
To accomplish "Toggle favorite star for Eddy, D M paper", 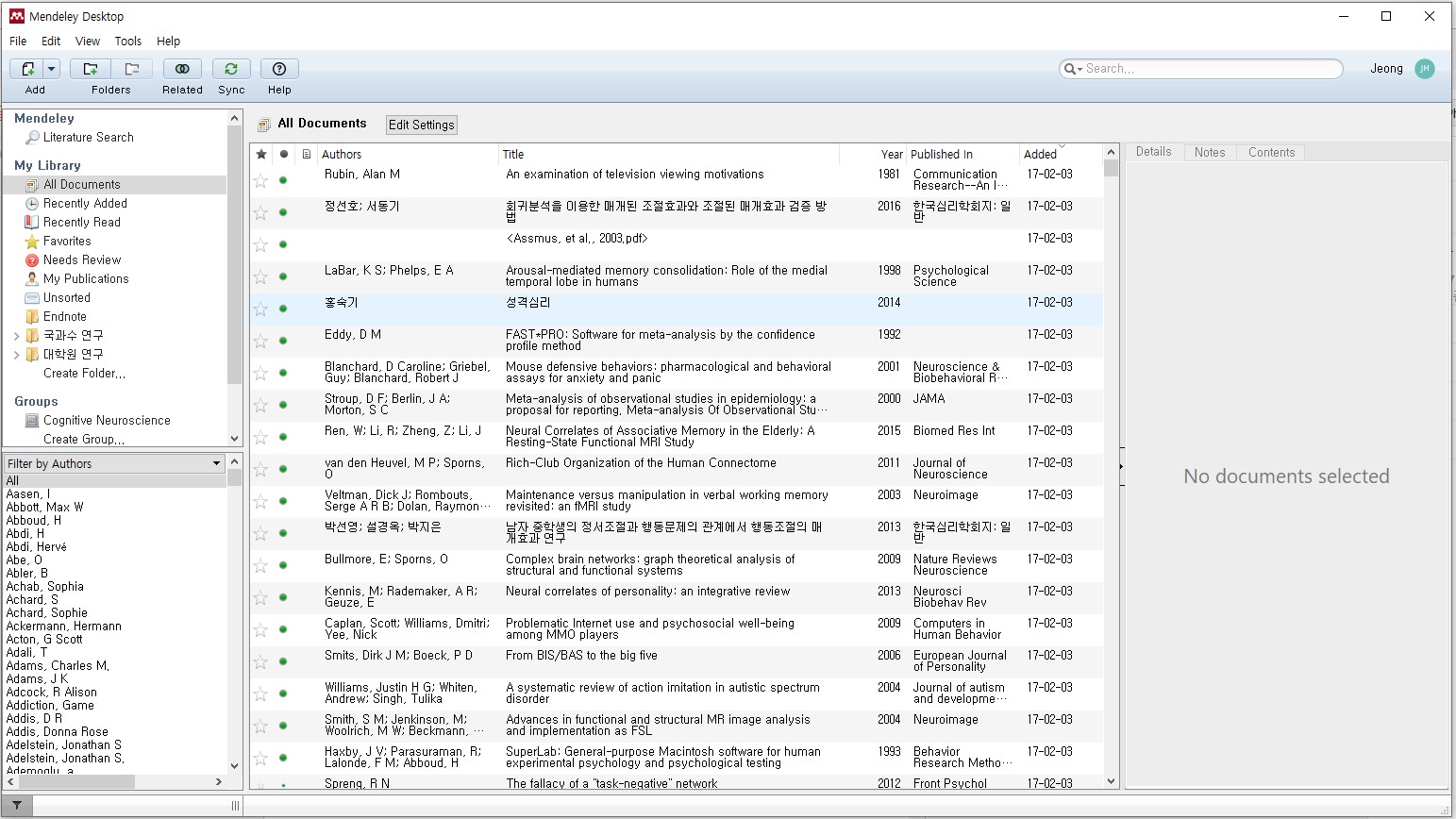I will [260, 342].
